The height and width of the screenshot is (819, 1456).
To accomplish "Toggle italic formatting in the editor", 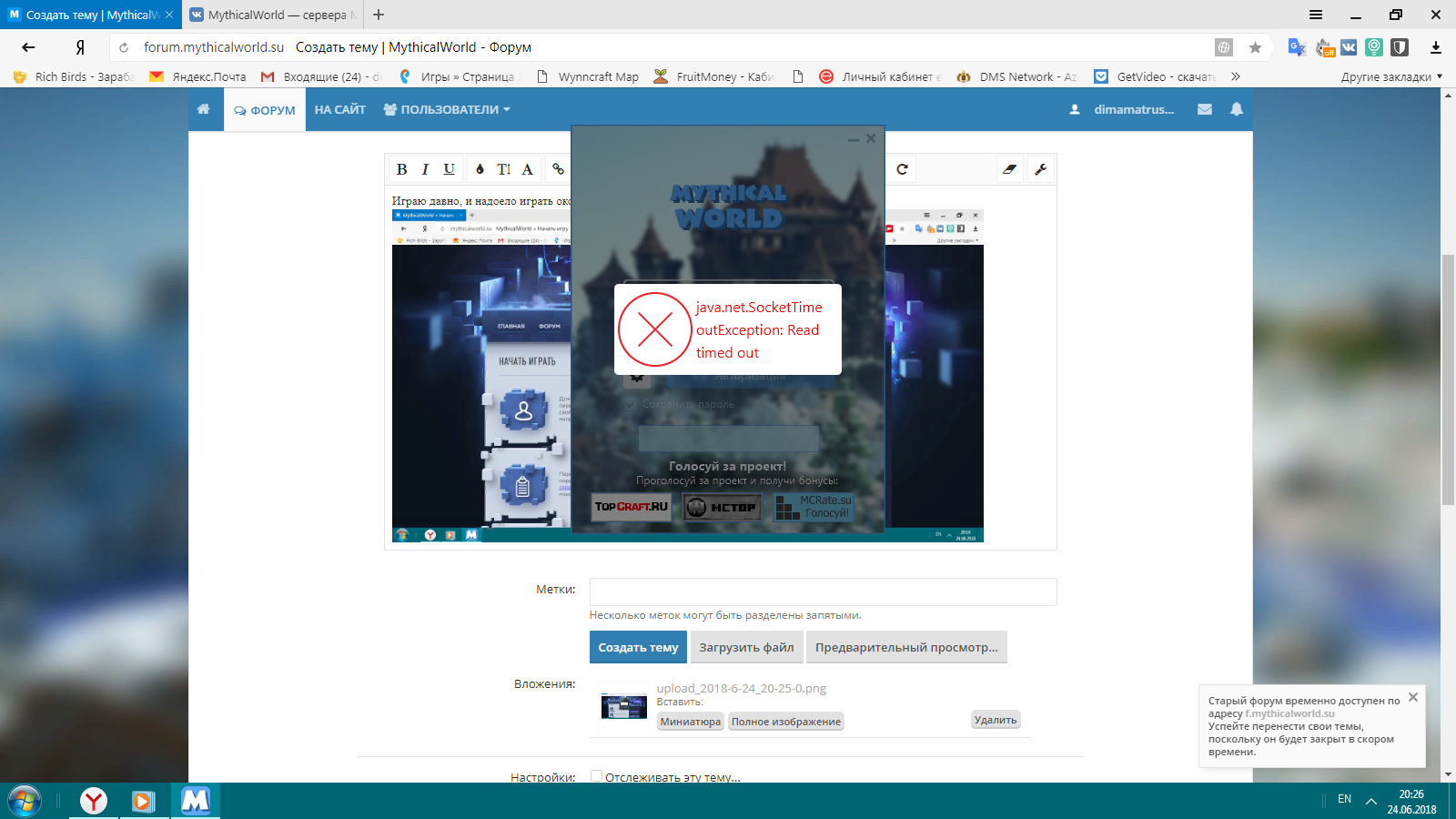I will (x=425, y=169).
